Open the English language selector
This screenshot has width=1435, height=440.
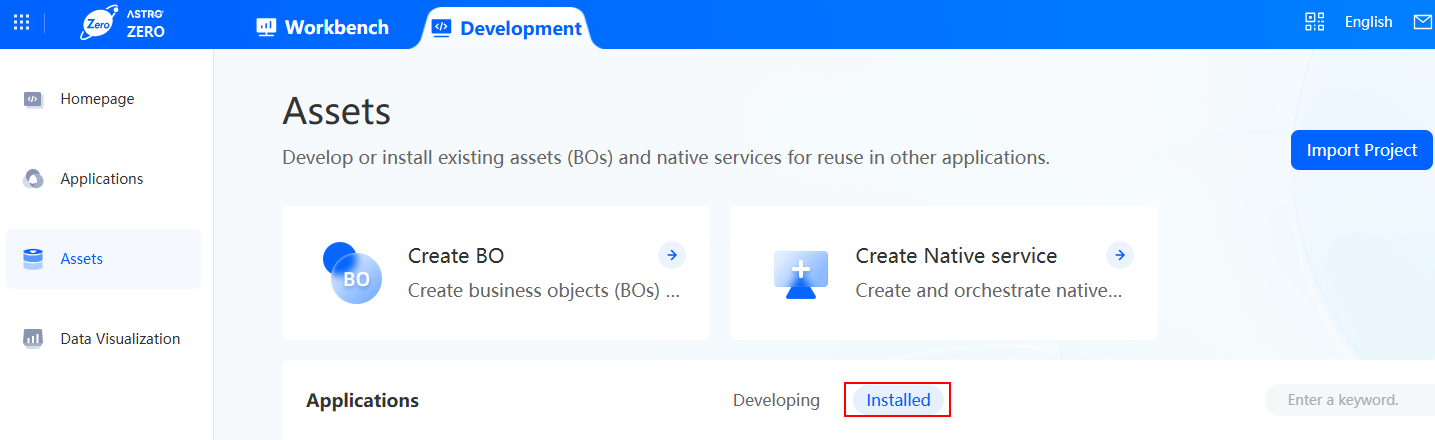(1368, 22)
